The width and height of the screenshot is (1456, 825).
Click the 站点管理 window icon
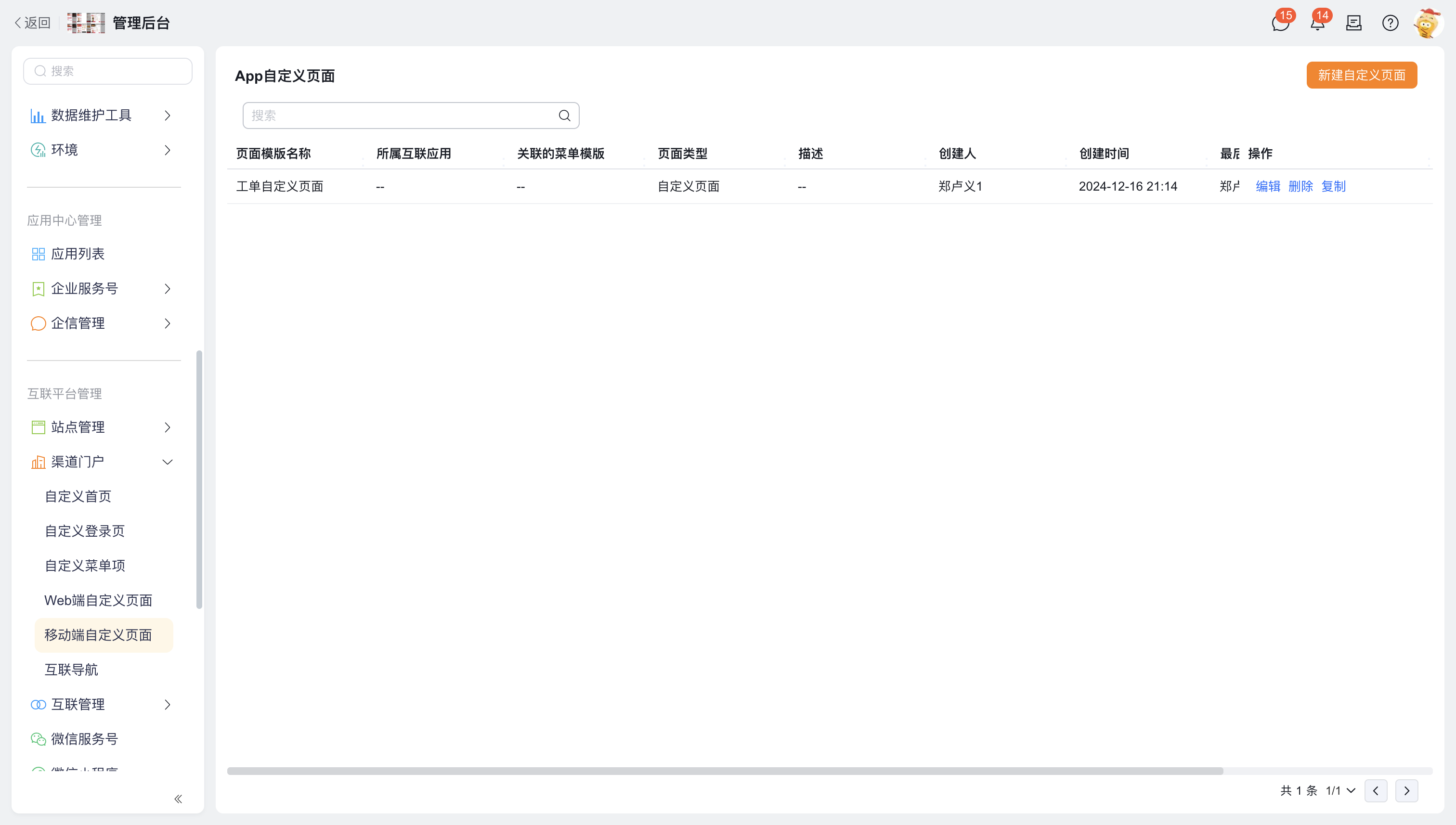(x=38, y=427)
